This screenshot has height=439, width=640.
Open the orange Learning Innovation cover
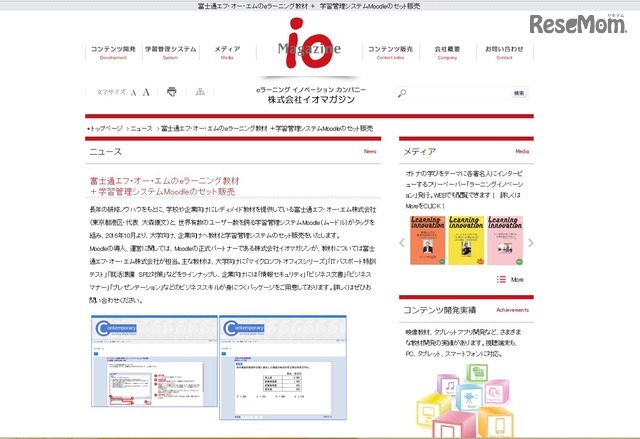pos(428,241)
